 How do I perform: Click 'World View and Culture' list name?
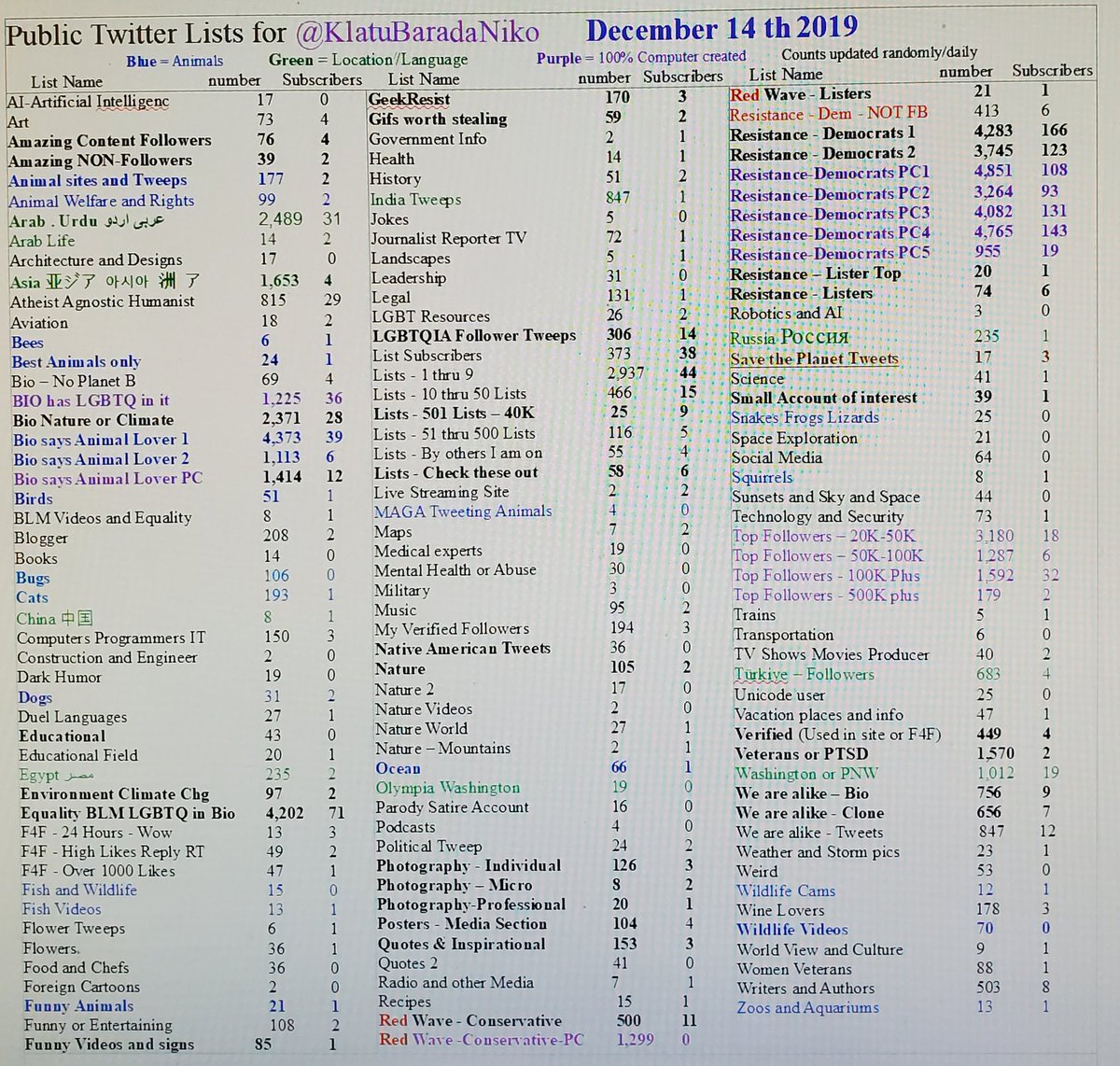(x=820, y=949)
